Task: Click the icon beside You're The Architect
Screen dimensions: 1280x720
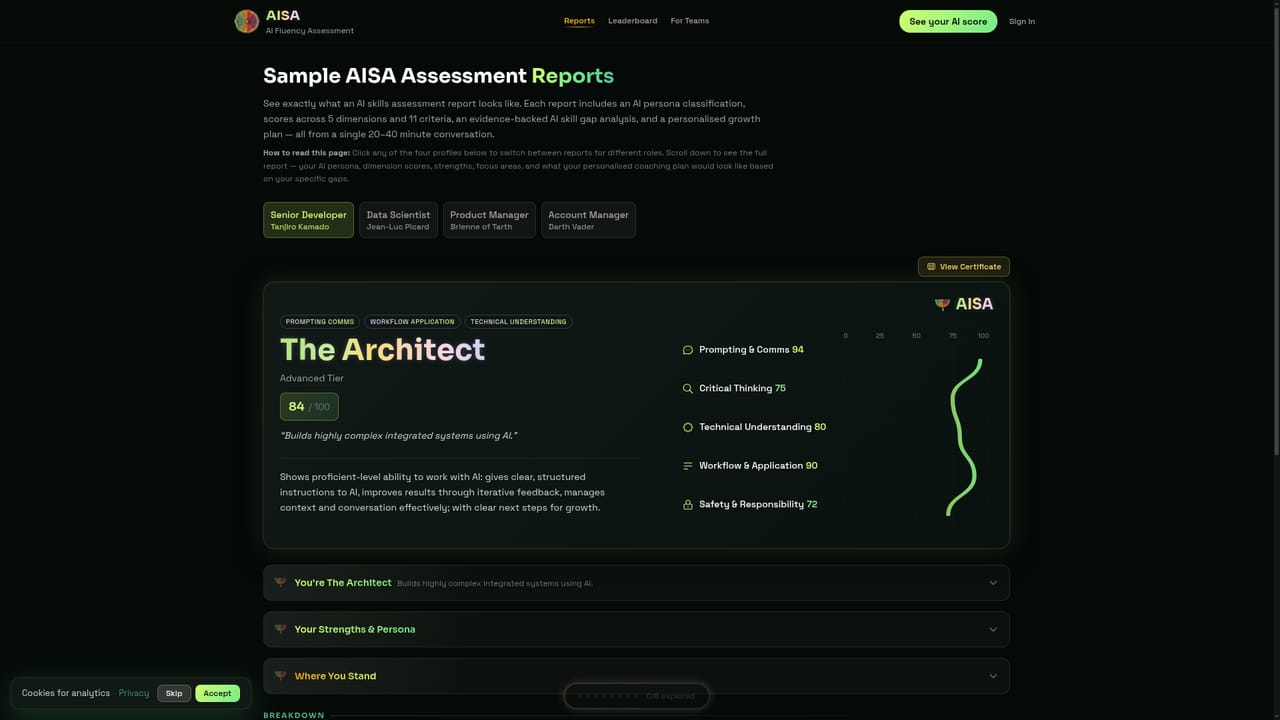Action: (281, 583)
